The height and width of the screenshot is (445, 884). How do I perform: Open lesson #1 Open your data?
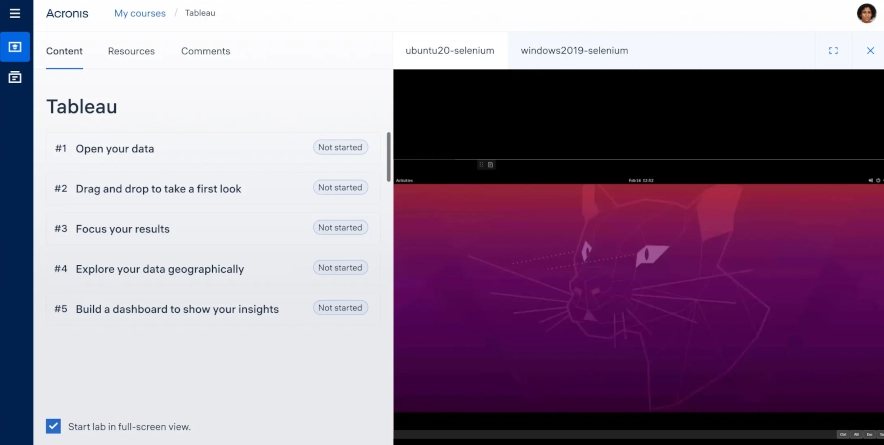[115, 148]
